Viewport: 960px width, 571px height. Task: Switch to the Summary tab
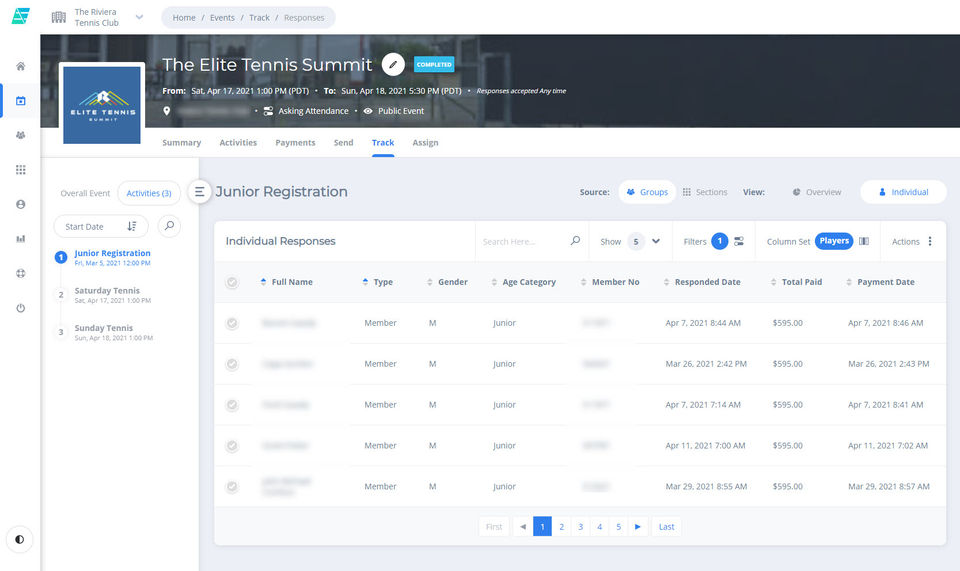click(x=181, y=143)
